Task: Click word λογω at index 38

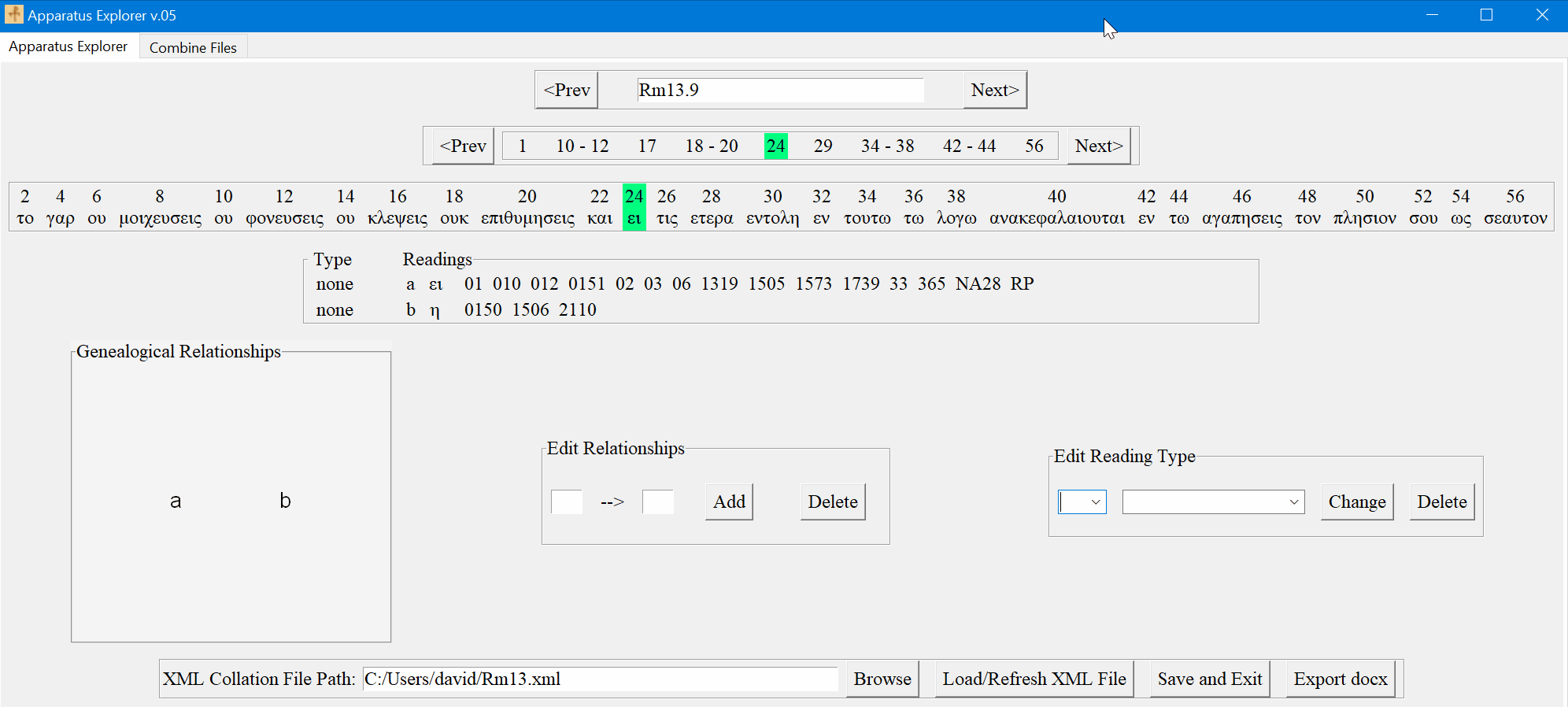Action: tap(956, 218)
